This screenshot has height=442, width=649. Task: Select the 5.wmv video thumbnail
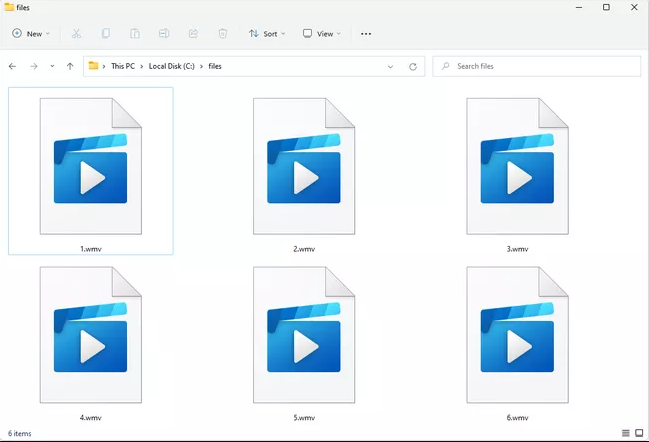(304, 335)
